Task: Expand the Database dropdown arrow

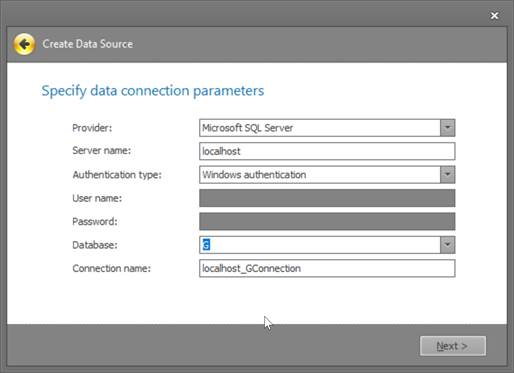Action: [447, 245]
